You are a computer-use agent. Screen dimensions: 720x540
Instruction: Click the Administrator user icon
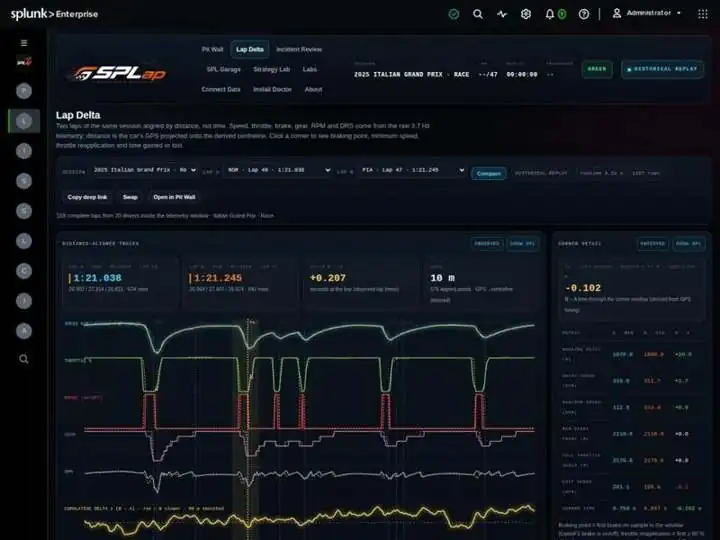[x=617, y=13]
